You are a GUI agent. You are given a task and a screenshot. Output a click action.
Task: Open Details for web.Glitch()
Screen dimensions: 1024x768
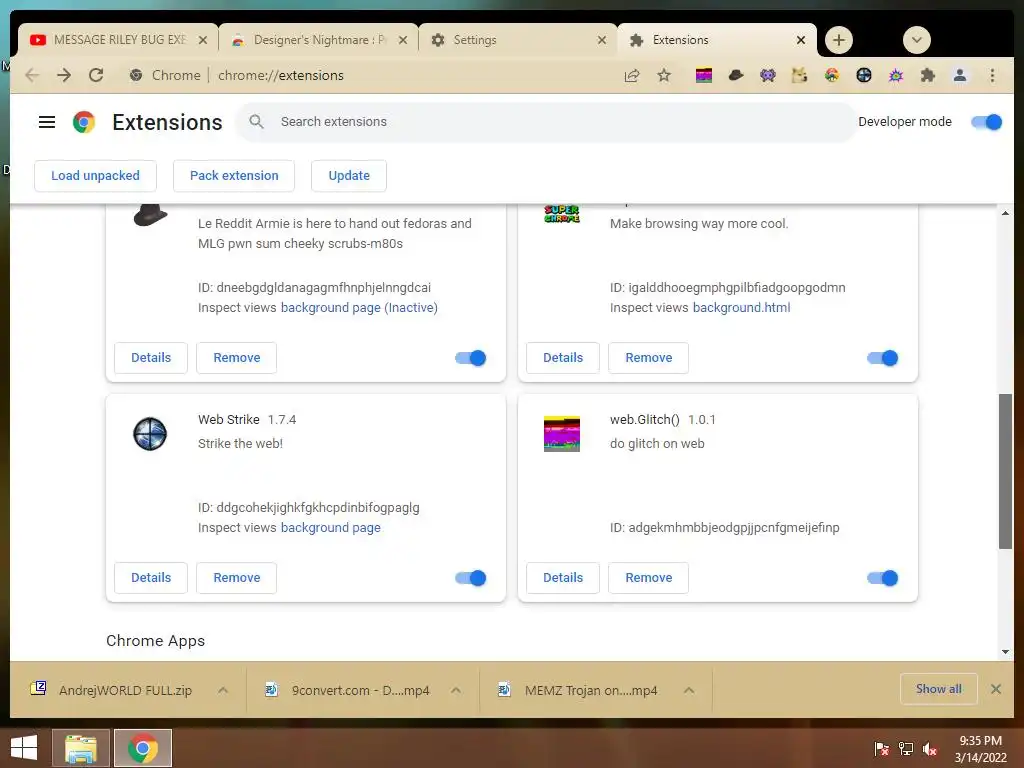pos(563,578)
